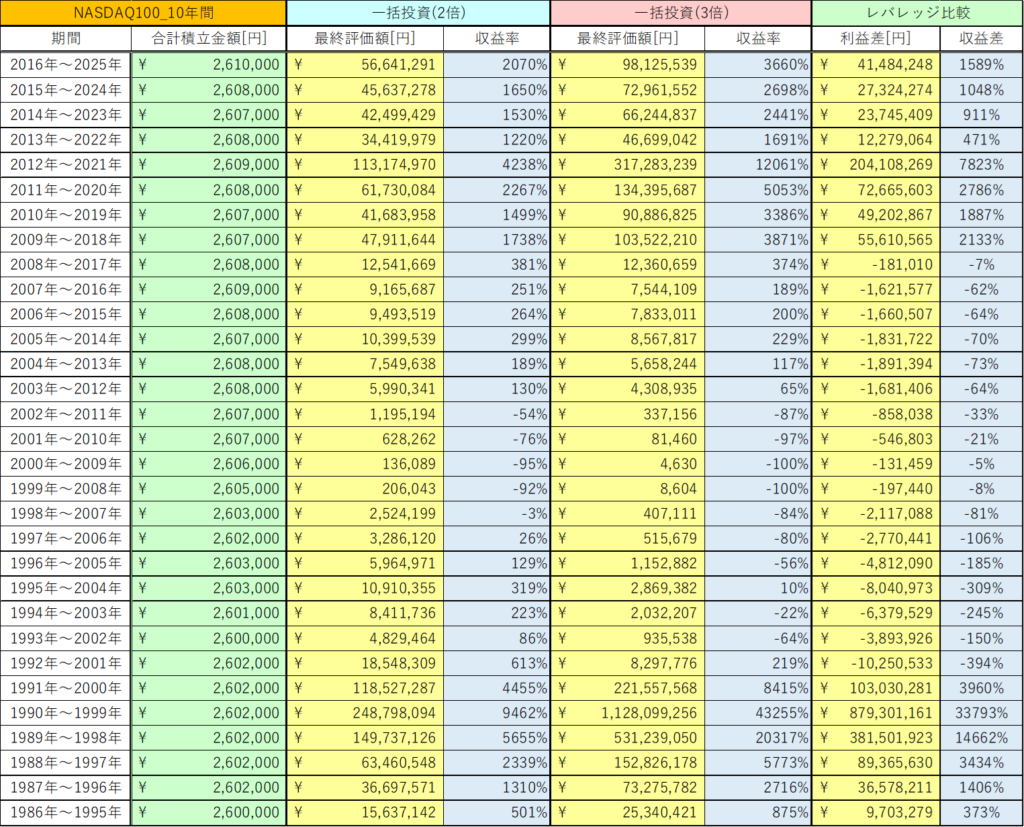Click the 113,174,970 final valuation cell
This screenshot has height=827, width=1024.
[365, 165]
